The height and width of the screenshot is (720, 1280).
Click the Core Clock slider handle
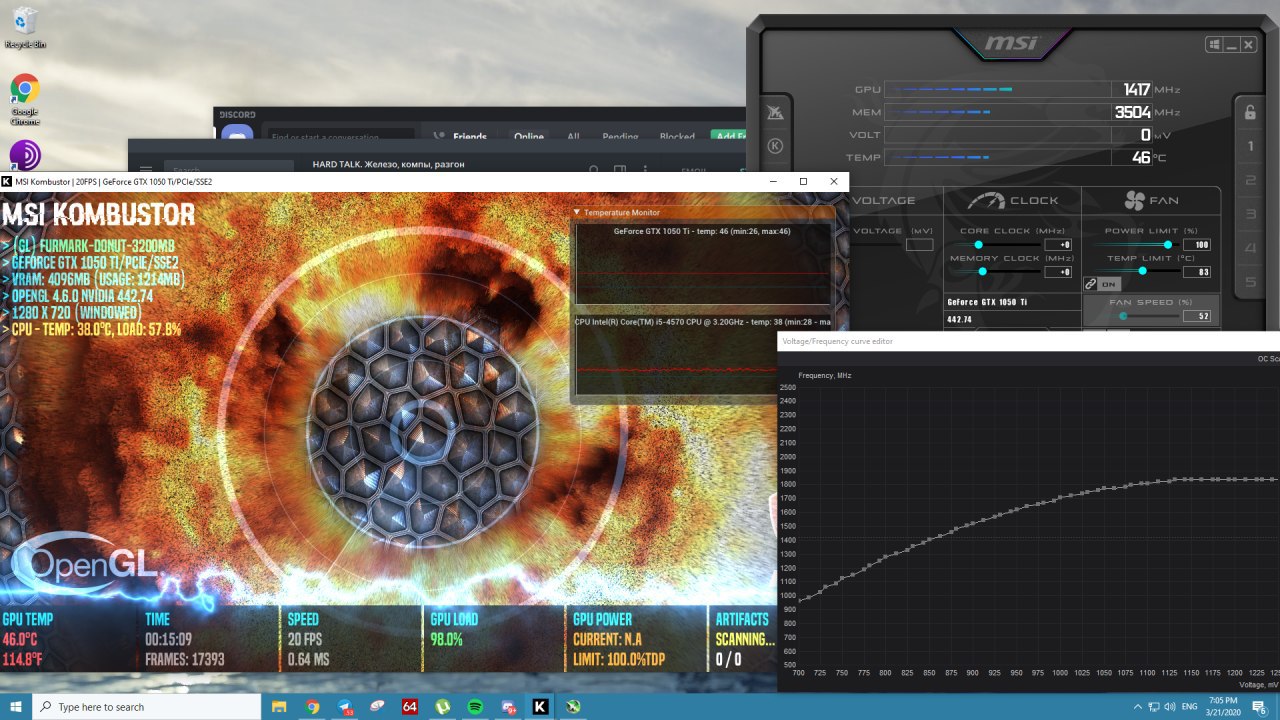tap(978, 245)
